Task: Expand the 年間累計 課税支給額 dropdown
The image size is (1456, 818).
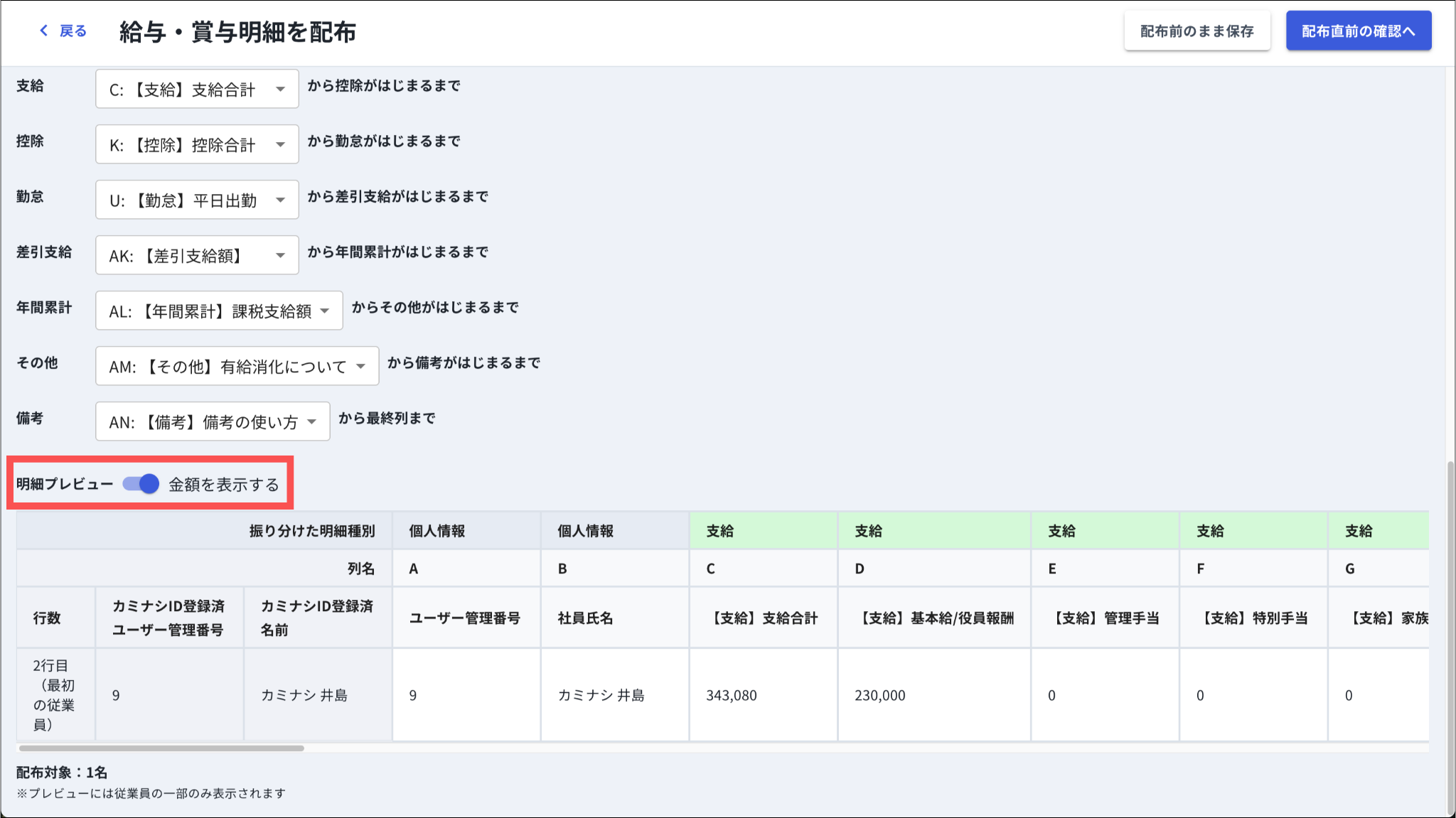Action: coord(219,311)
